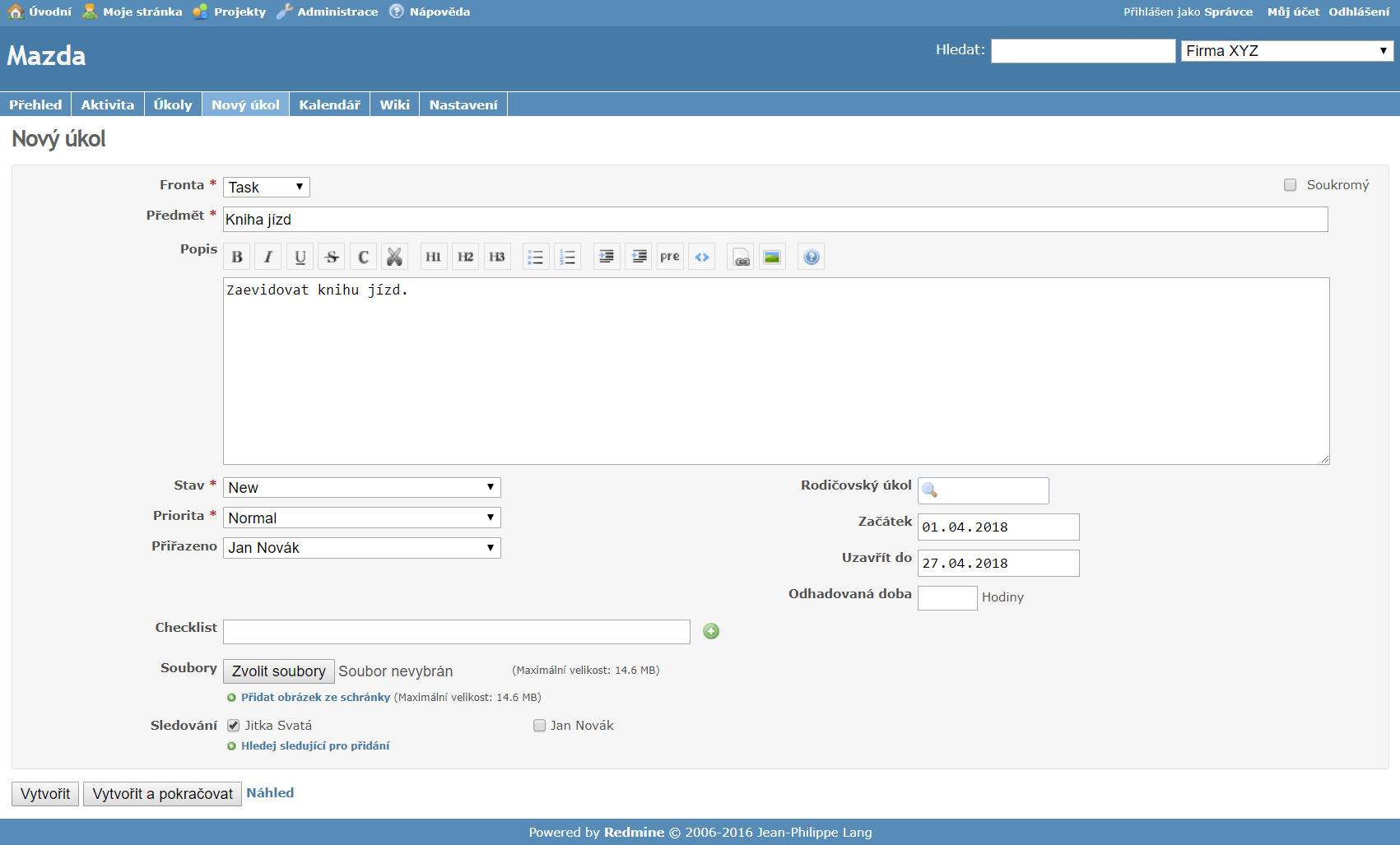
Task: Insert an image into the description
Action: pos(772,257)
